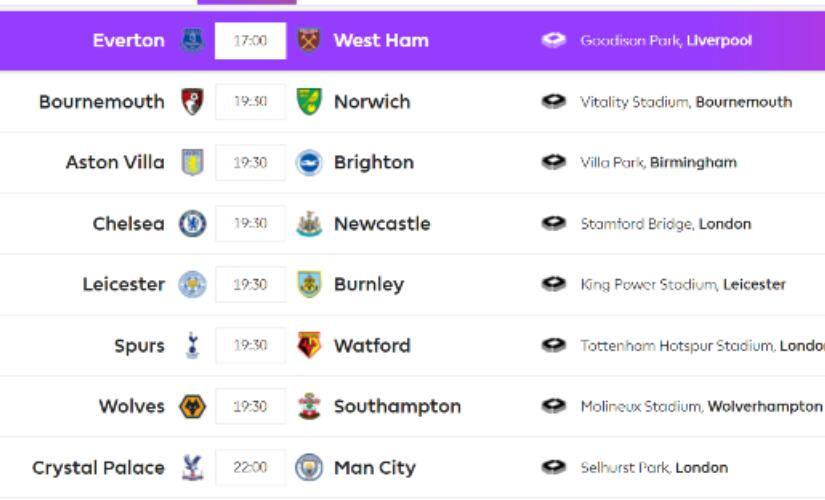The width and height of the screenshot is (825, 500).
Task: Click the Newcastle club crest
Action: click(309, 224)
